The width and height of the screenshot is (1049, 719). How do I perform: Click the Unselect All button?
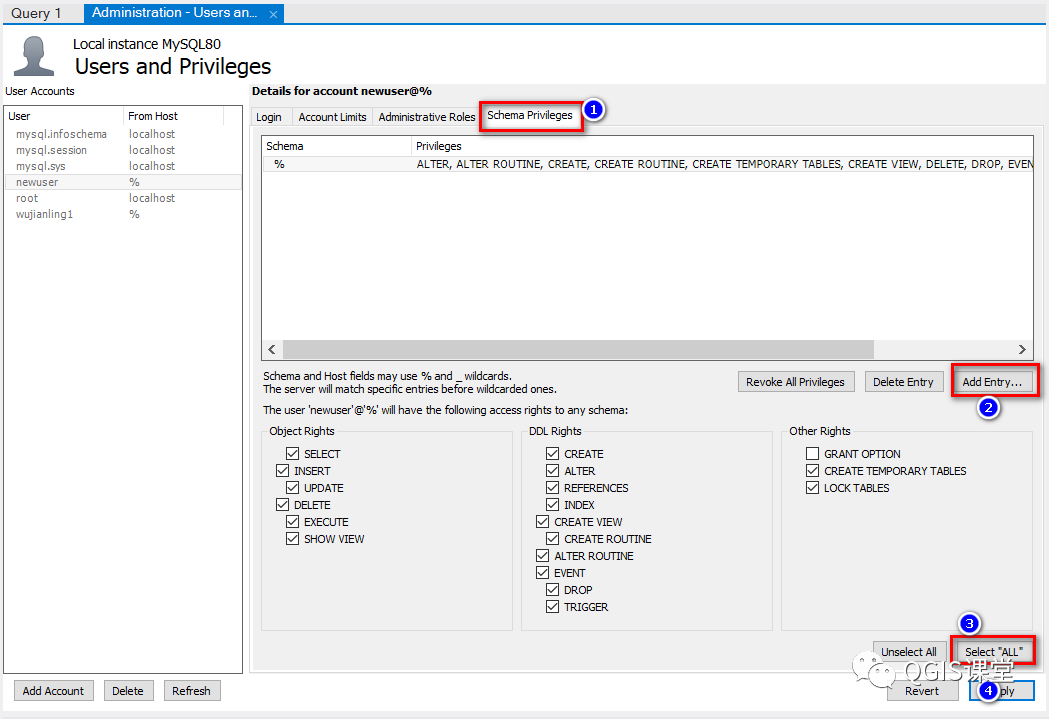point(909,651)
